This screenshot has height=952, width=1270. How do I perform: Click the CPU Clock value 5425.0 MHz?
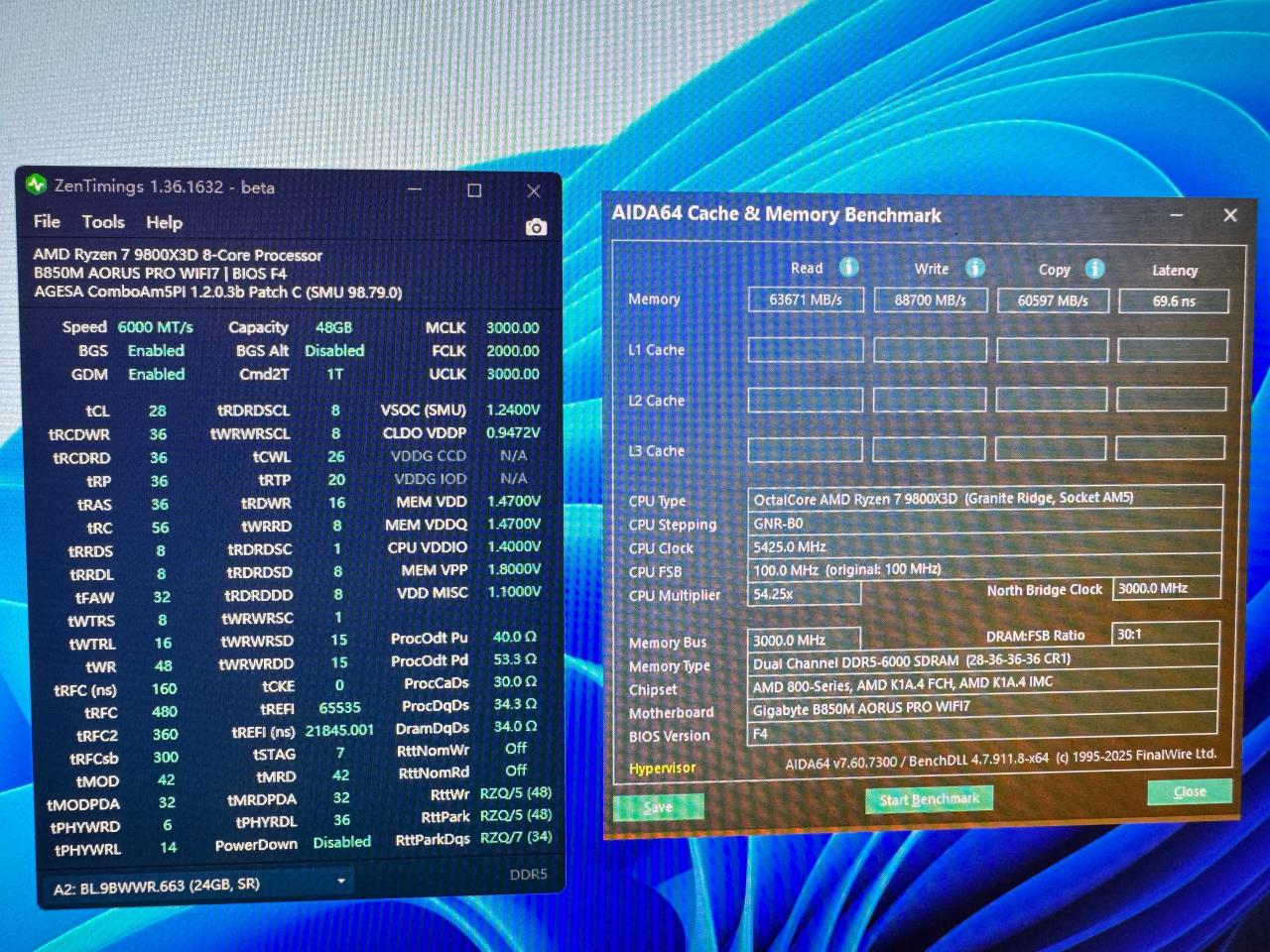(790, 546)
